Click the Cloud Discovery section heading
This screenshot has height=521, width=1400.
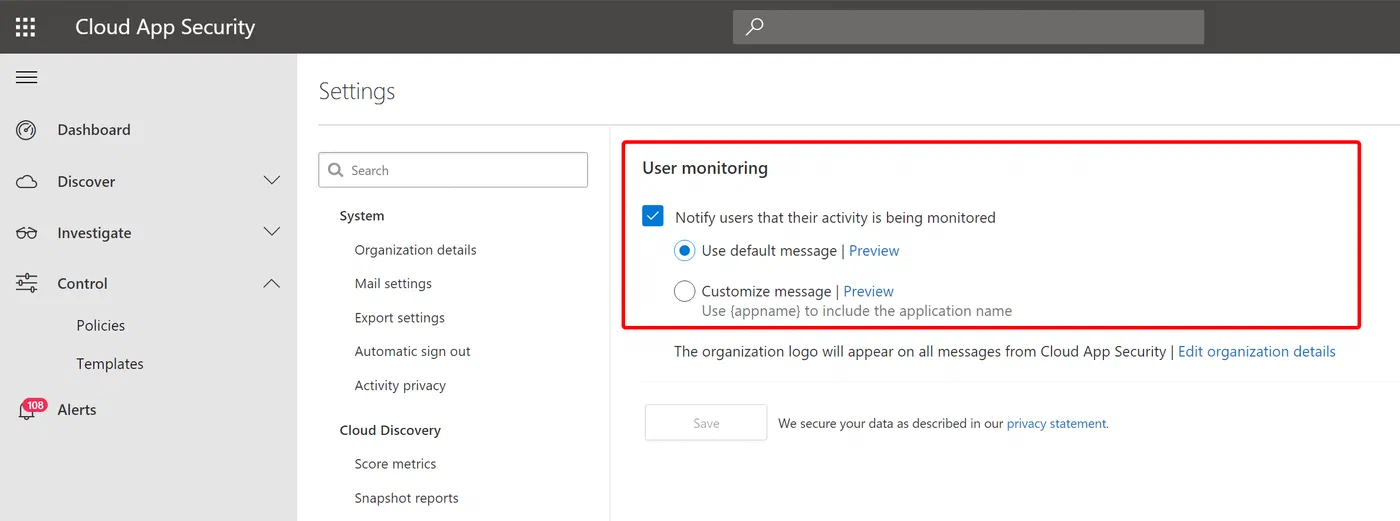[x=390, y=430]
